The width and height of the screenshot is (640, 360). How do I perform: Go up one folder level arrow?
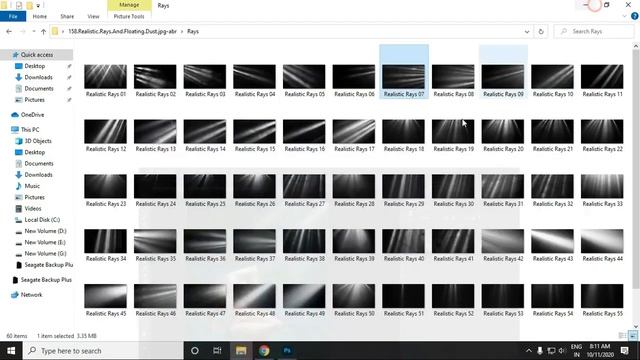[x=43, y=31]
